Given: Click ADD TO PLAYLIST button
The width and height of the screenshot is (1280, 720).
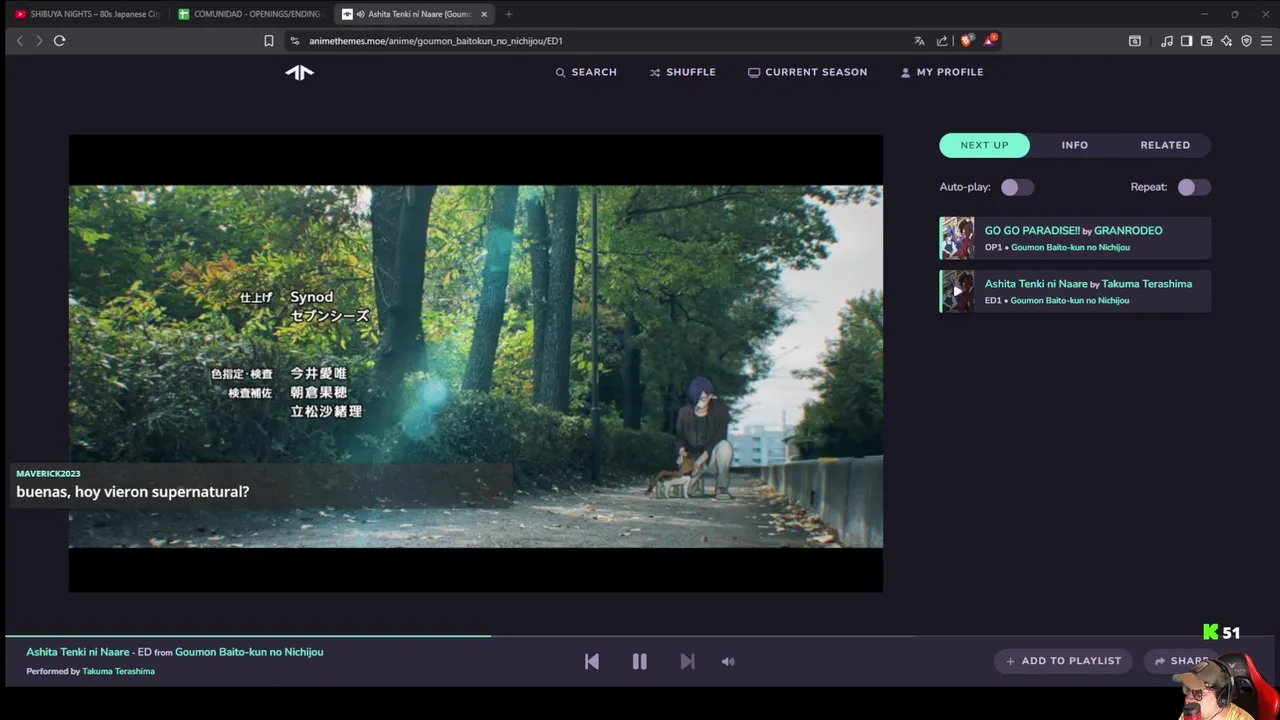Looking at the screenshot, I should tap(1063, 661).
